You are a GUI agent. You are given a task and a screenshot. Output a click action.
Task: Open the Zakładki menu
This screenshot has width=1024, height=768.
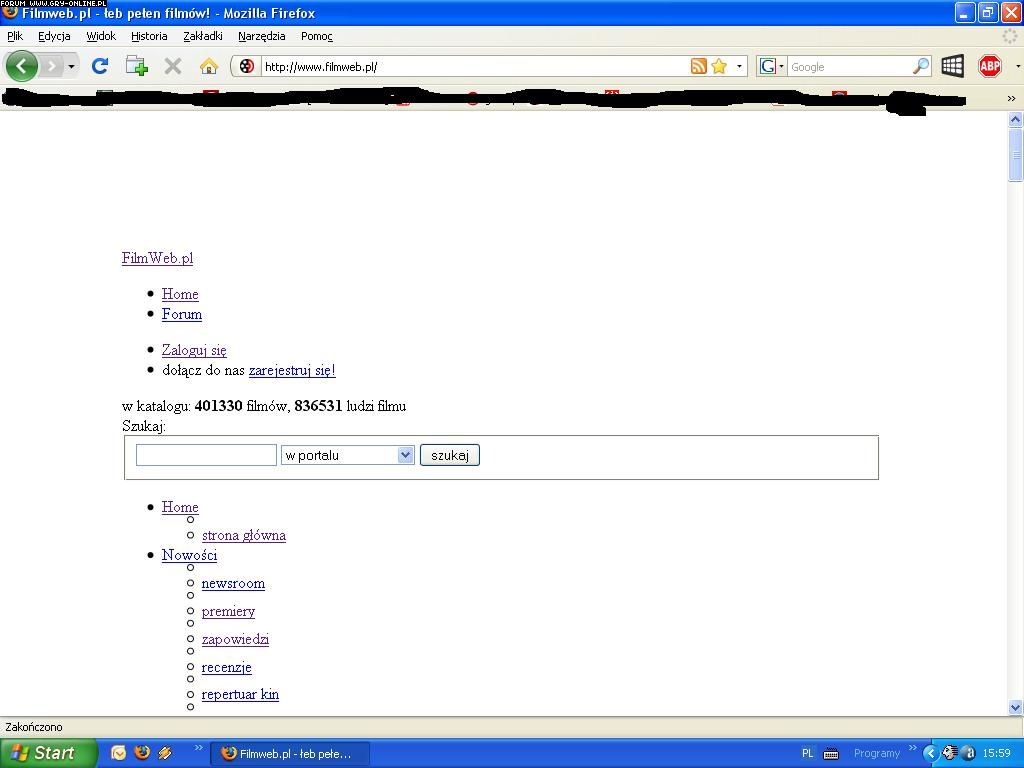(x=203, y=36)
